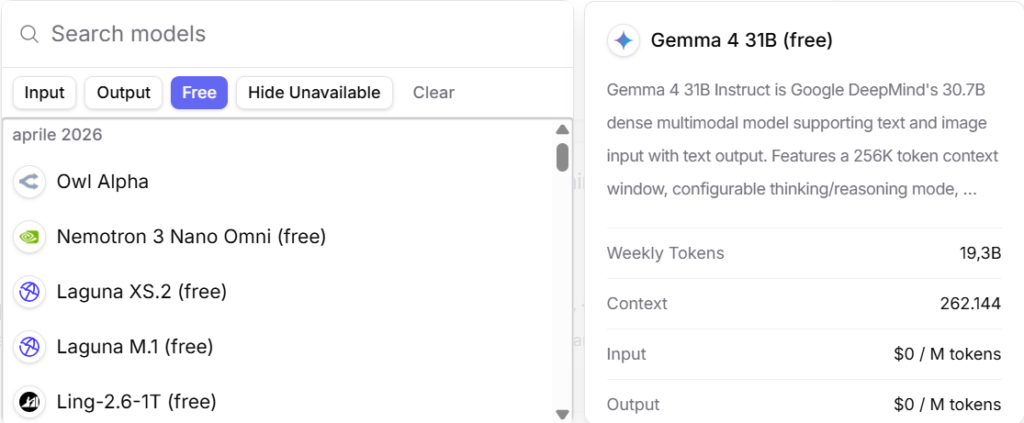
Task: Click the Nvidia Nemotron 3 Nano icon
Action: coord(29,236)
